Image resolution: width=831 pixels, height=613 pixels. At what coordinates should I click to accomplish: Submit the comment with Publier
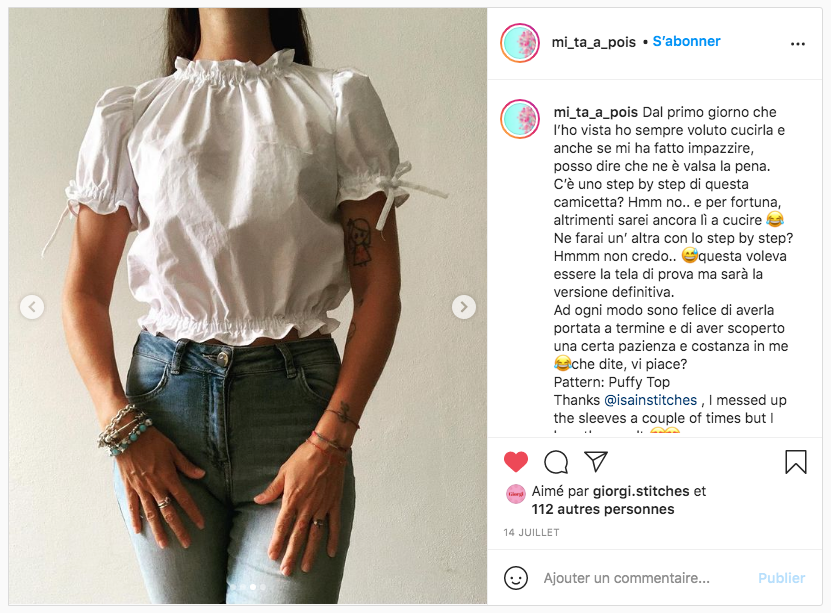pyautogui.click(x=781, y=578)
